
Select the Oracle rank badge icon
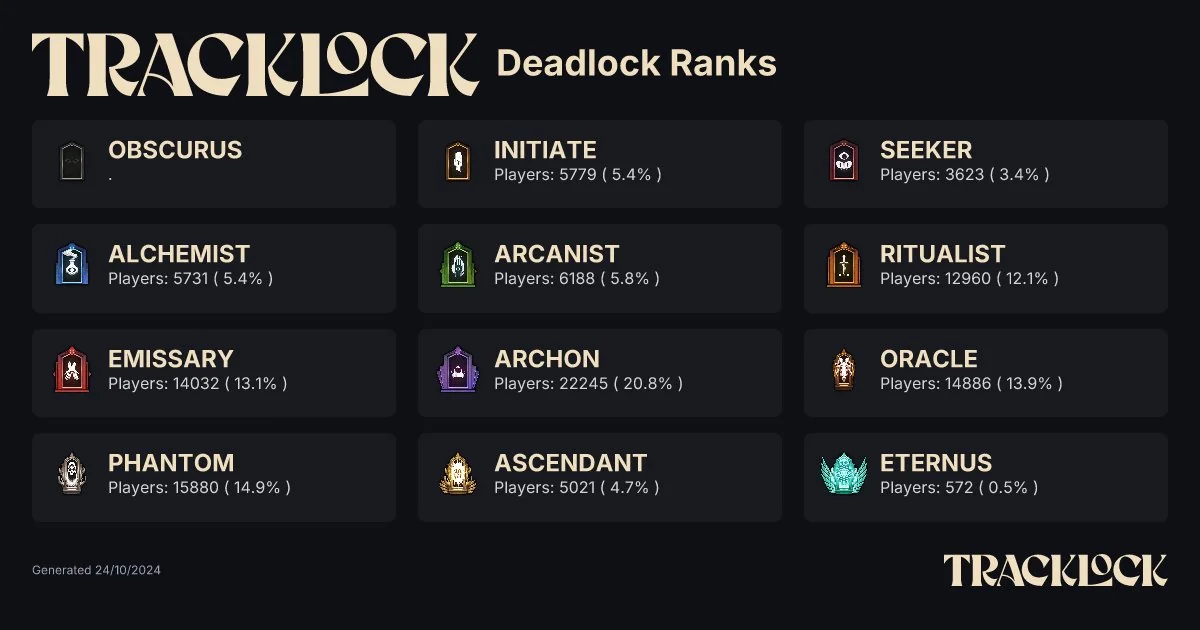(843, 370)
